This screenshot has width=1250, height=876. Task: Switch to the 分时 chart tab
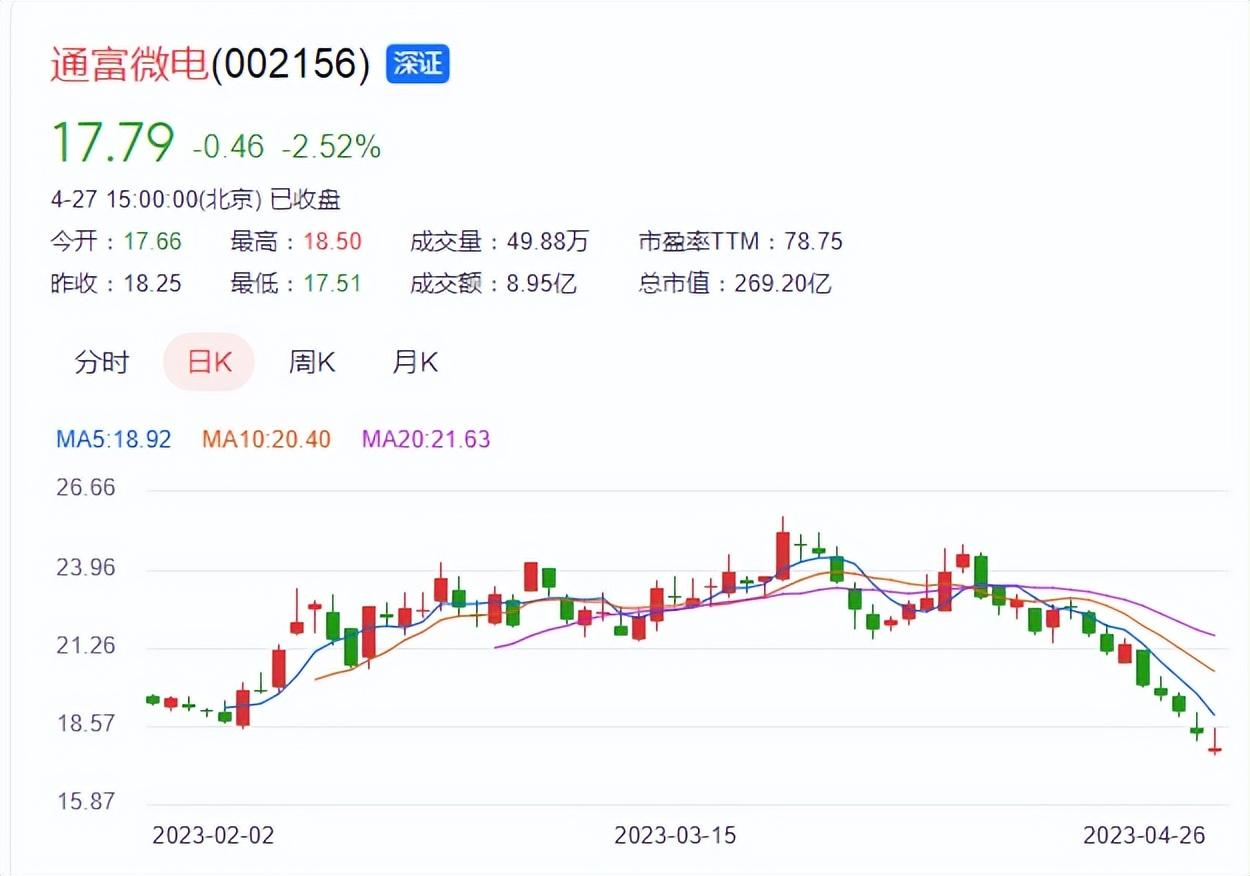102,362
